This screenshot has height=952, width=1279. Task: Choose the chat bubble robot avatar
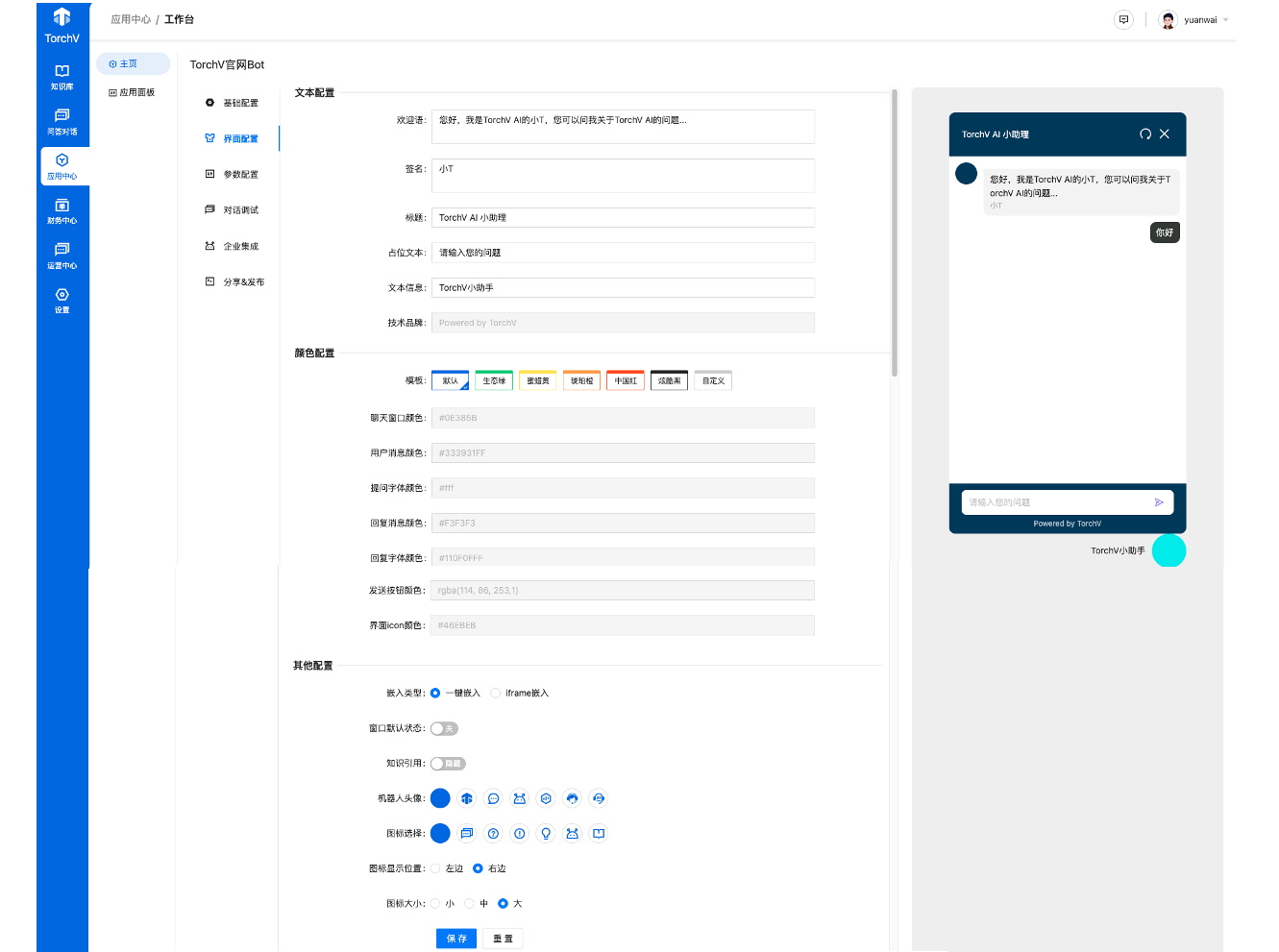pyautogui.click(x=493, y=798)
